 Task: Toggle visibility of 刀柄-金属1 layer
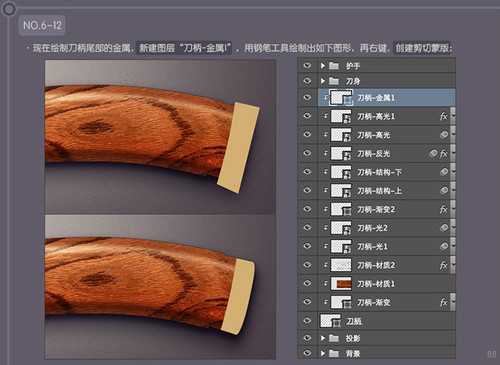307,97
